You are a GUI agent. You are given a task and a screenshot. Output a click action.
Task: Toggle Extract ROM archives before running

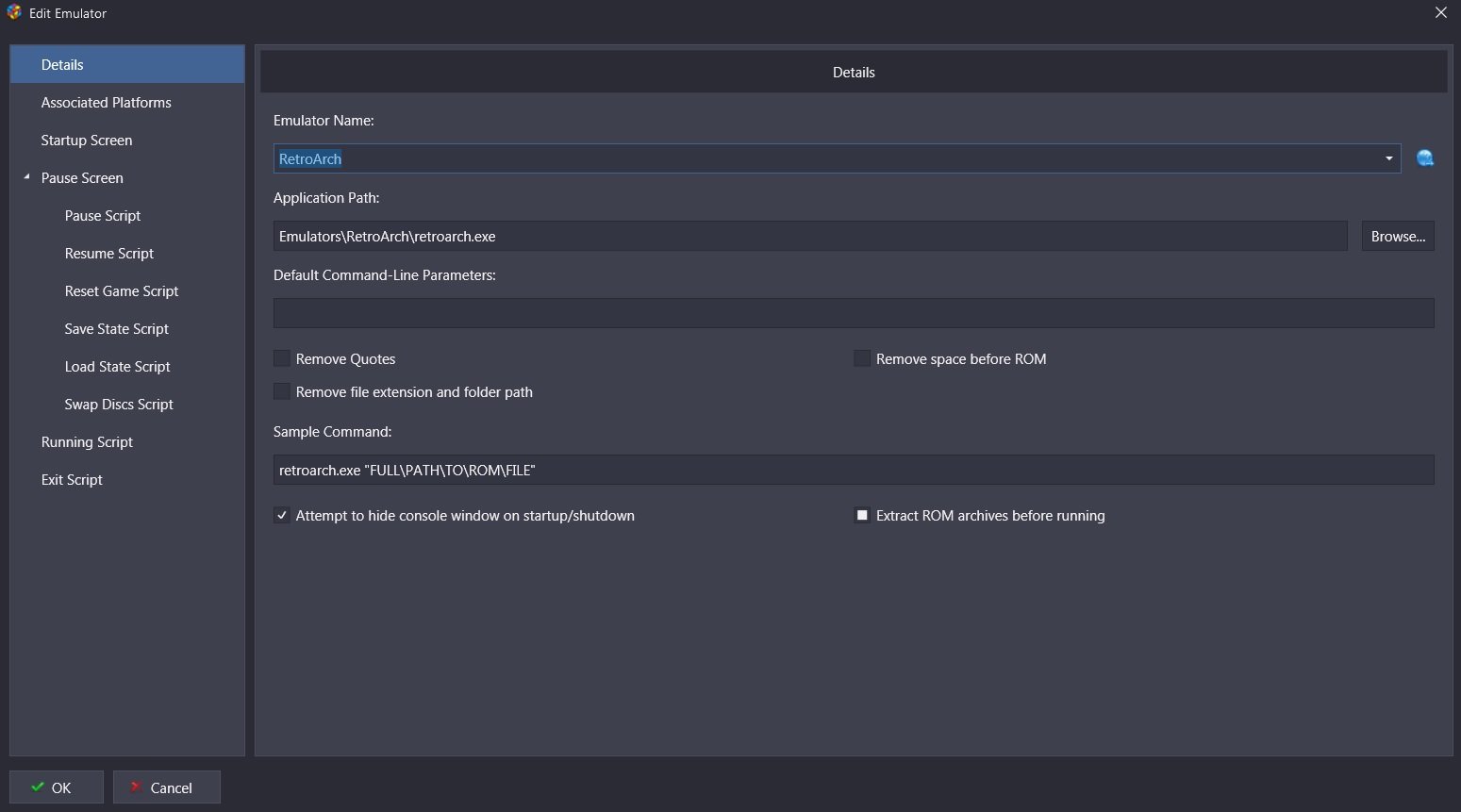pyautogui.click(x=861, y=515)
